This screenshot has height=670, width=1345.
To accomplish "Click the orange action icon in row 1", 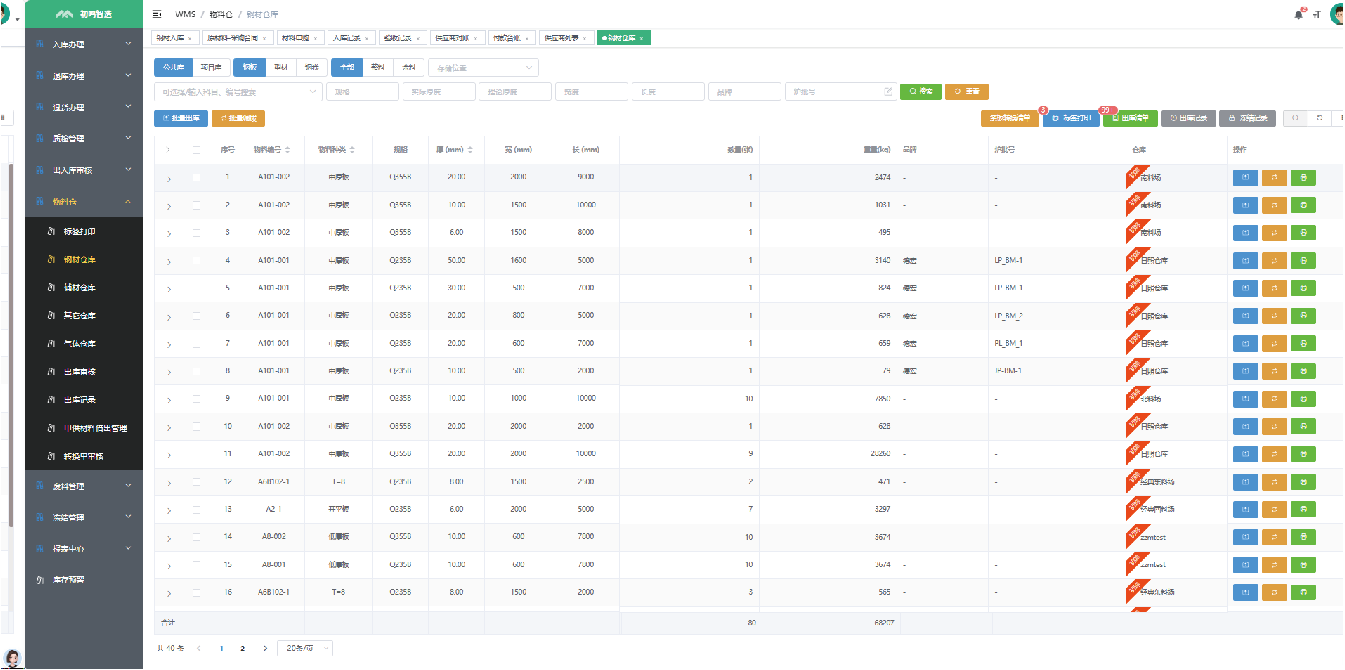I will (1274, 178).
